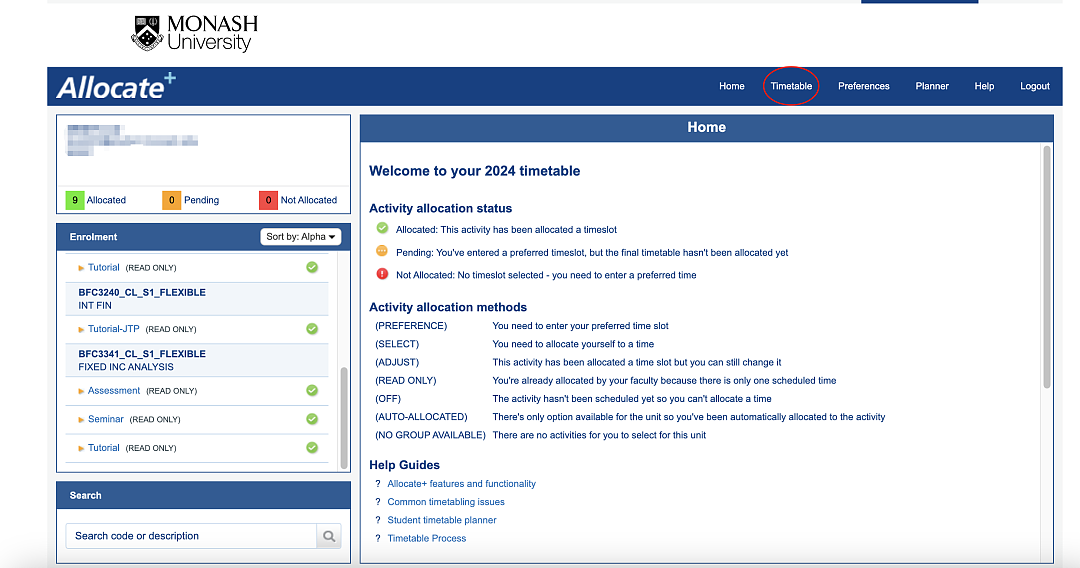Click question mark beside Student timetable planner
The width and height of the screenshot is (1080, 568).
(377, 520)
